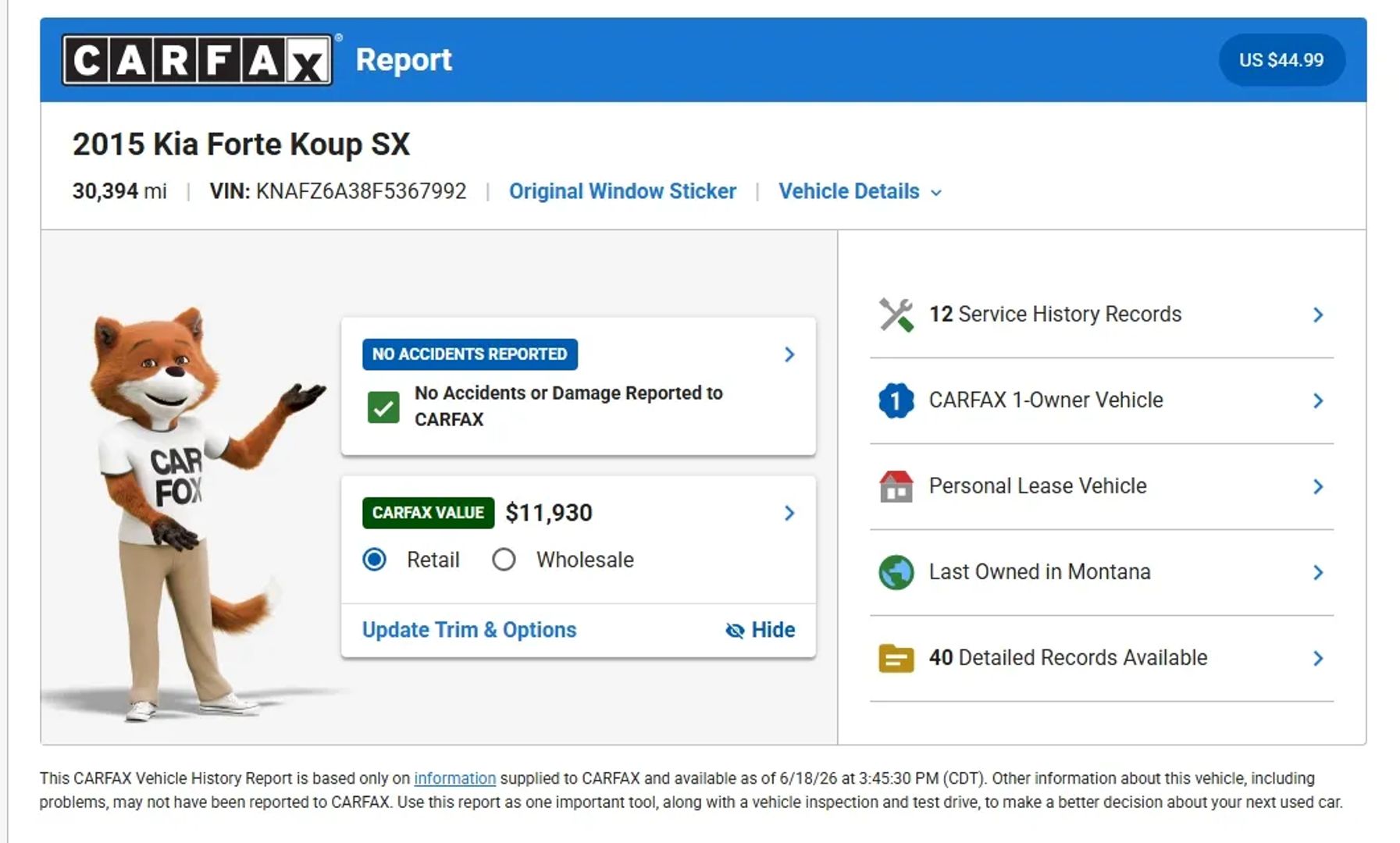Click the crossed-out eye Hide icon

pos(734,631)
